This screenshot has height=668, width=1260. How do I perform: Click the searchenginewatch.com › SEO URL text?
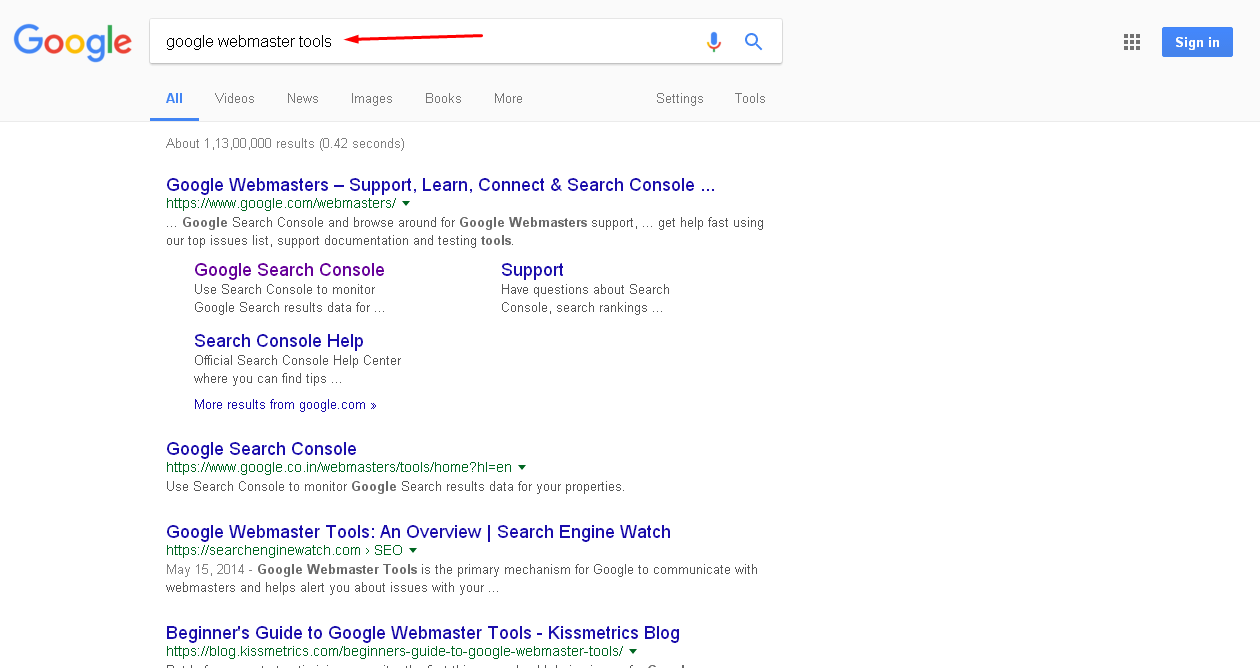click(285, 550)
